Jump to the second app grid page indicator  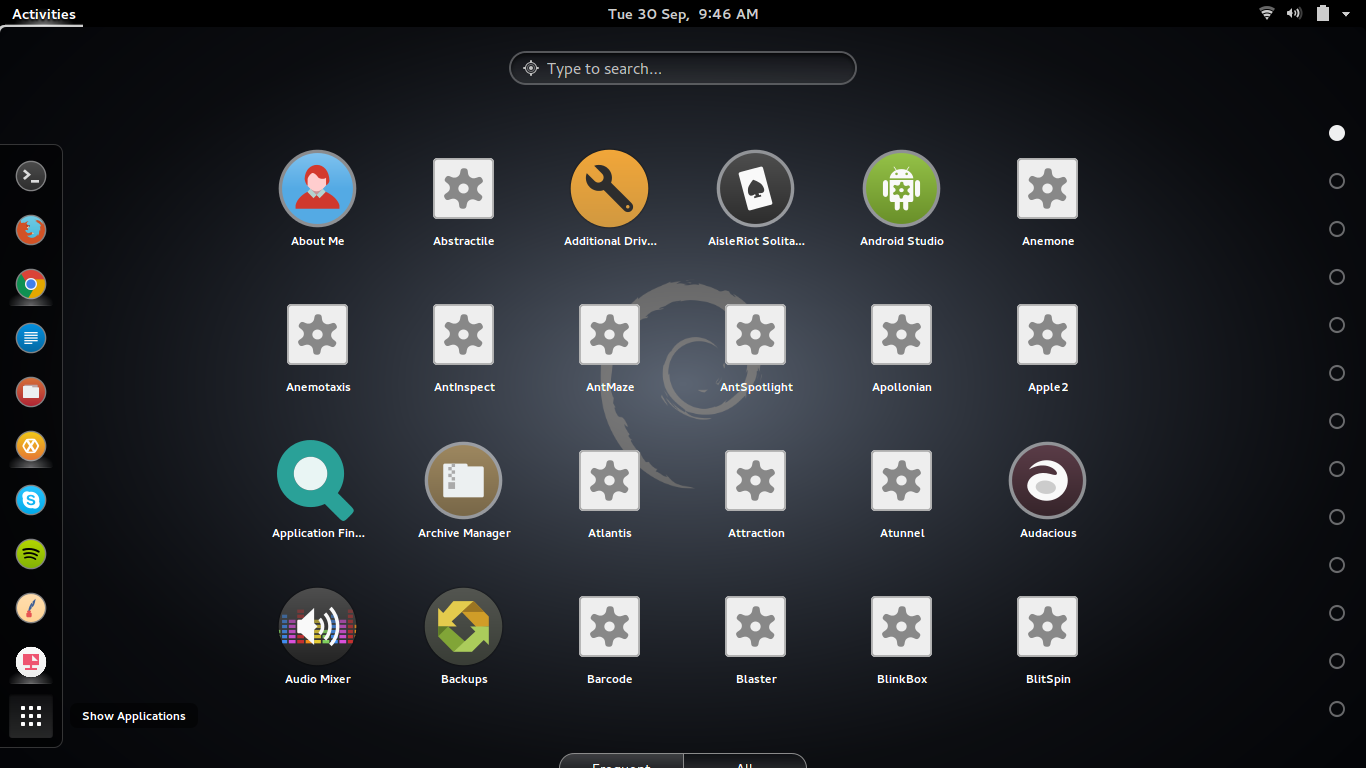1337,181
